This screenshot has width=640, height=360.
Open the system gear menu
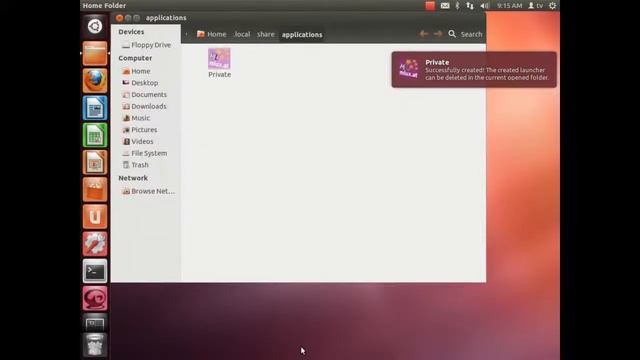click(552, 6)
